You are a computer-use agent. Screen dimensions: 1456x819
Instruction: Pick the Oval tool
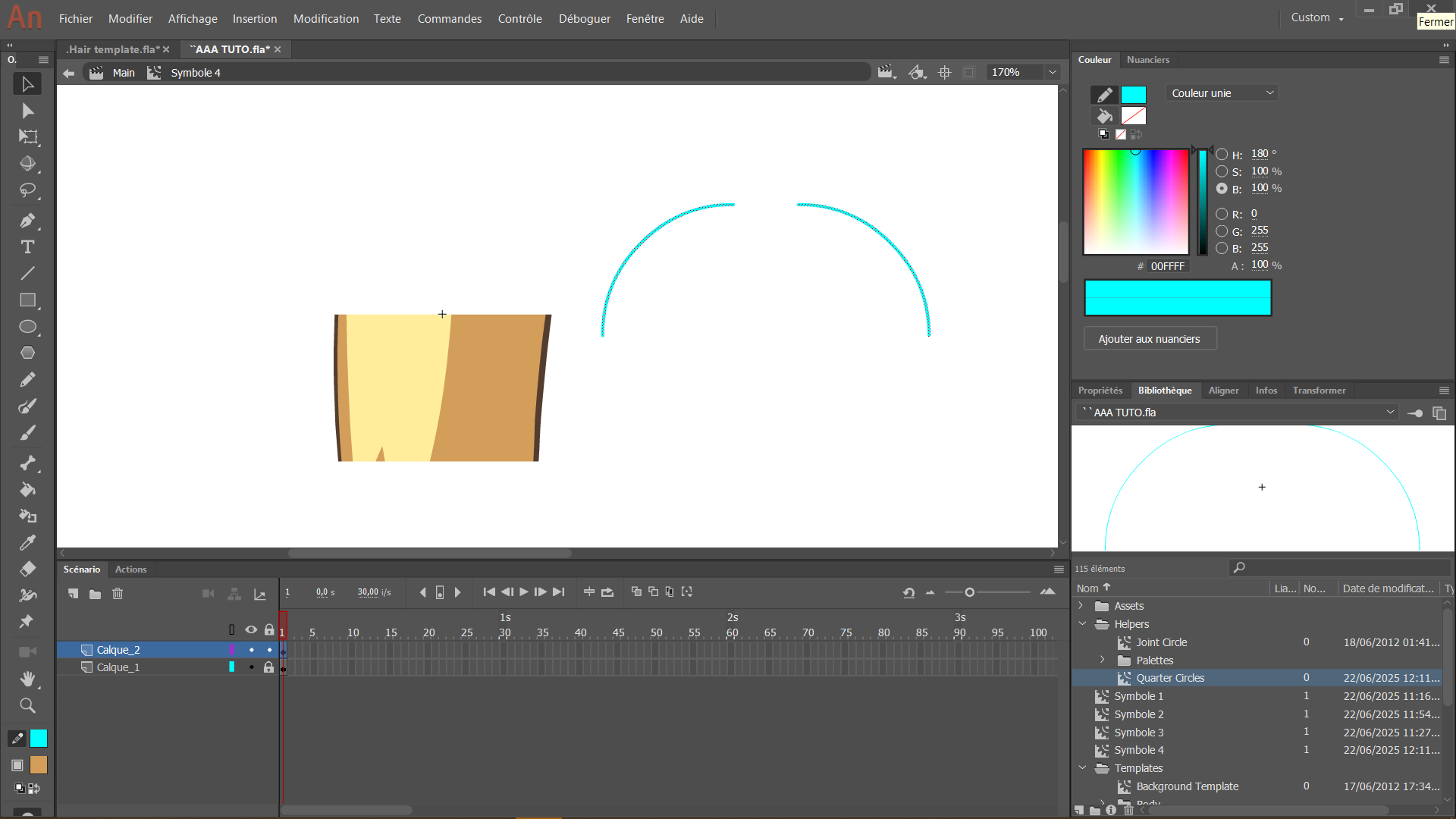[x=27, y=327]
